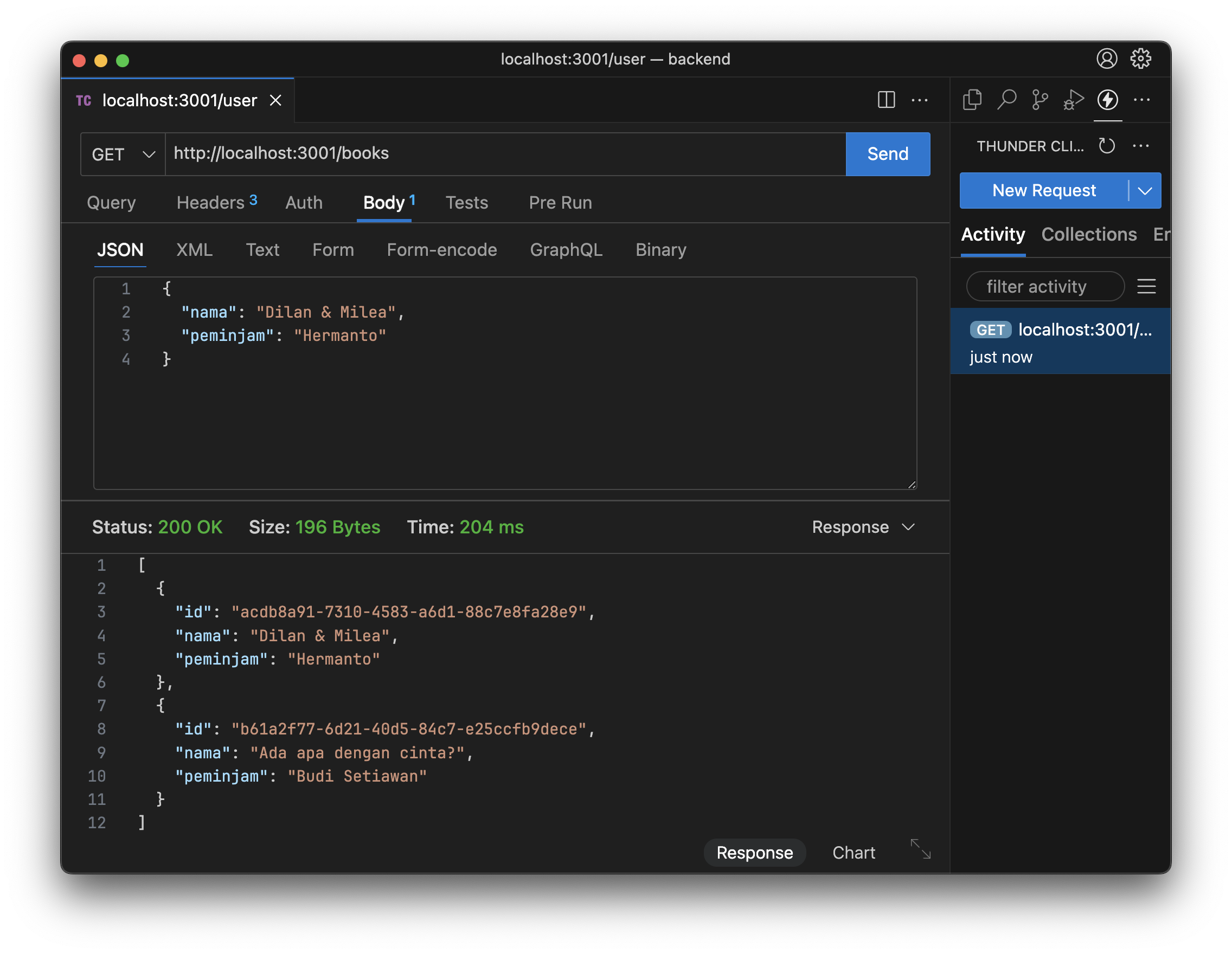Expand the GET method dropdown

123,154
